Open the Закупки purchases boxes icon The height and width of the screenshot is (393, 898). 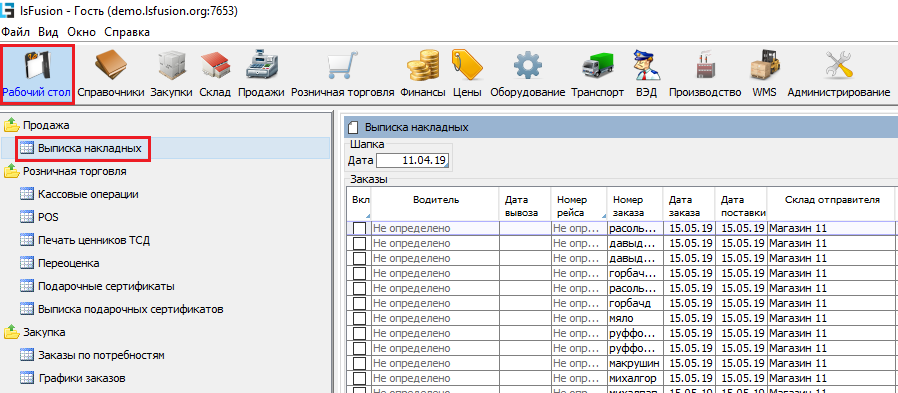pos(171,65)
